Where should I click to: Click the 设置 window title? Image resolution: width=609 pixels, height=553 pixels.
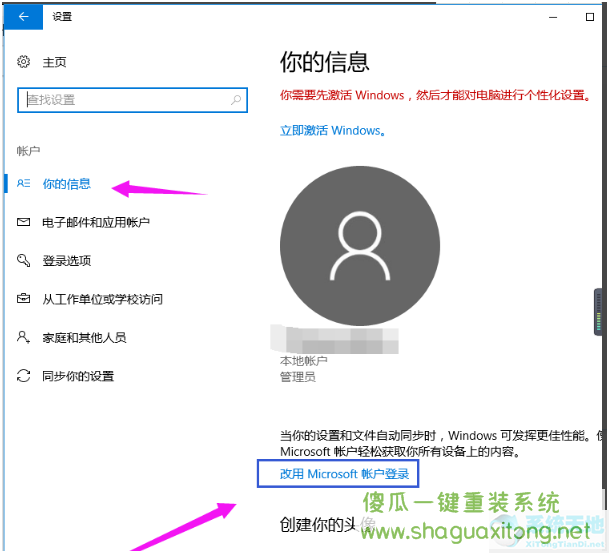62,17
